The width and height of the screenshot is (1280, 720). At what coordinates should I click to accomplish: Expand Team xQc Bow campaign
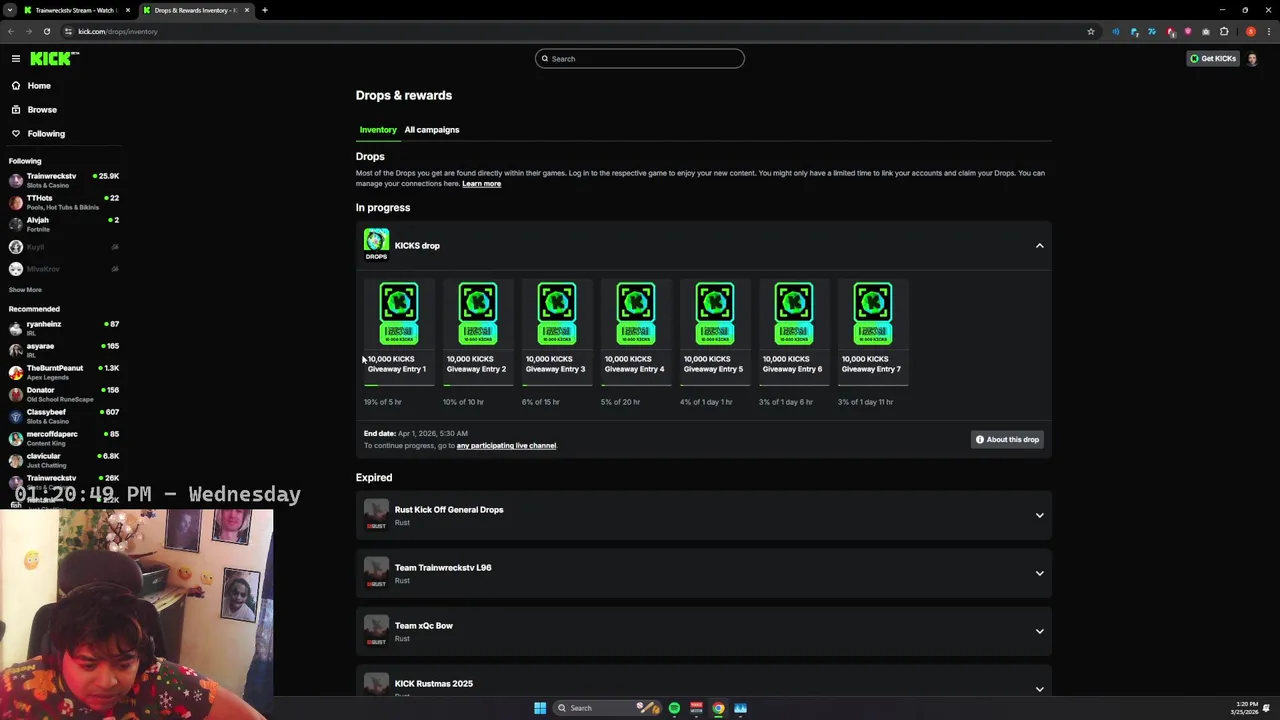tap(1039, 631)
